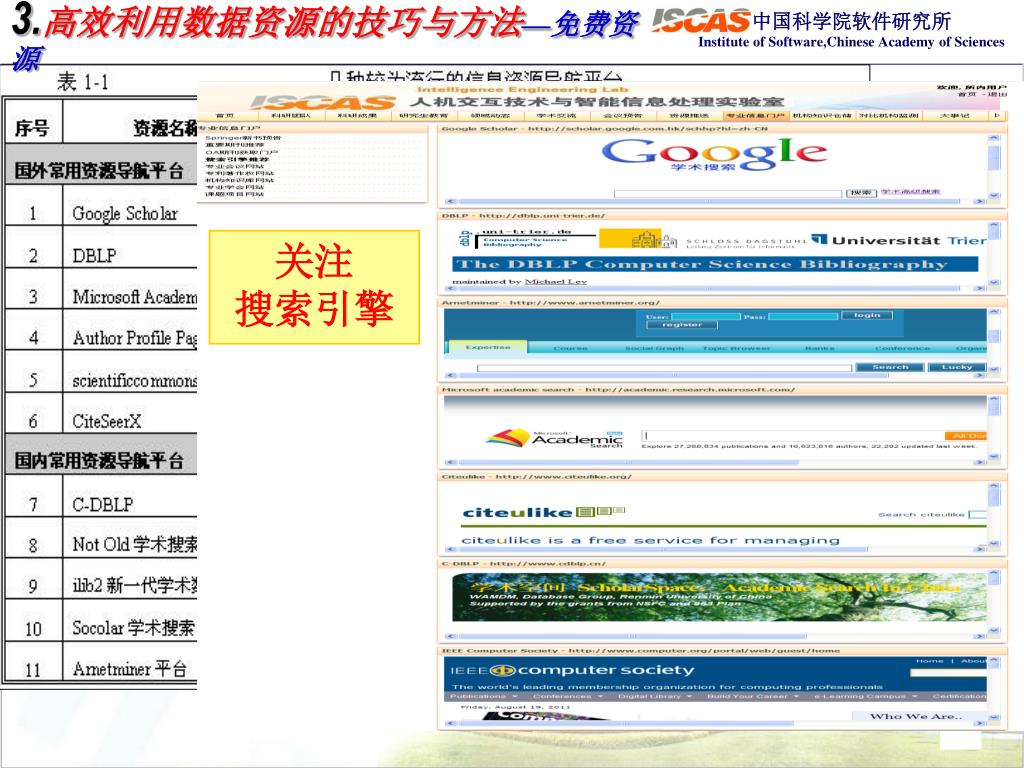The width and height of the screenshot is (1024, 768).
Task: Click the IEEE site search field
Action: point(947,672)
